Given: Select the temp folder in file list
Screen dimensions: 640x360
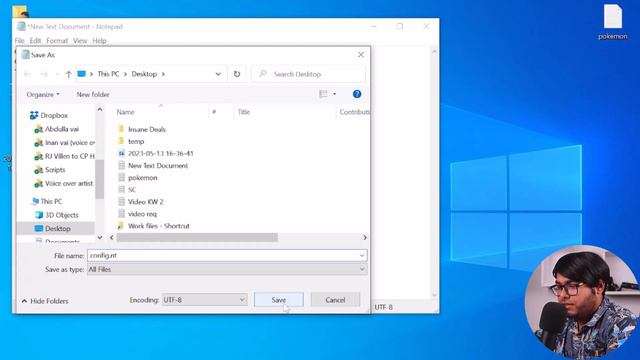Looking at the screenshot, I should pos(136,141).
